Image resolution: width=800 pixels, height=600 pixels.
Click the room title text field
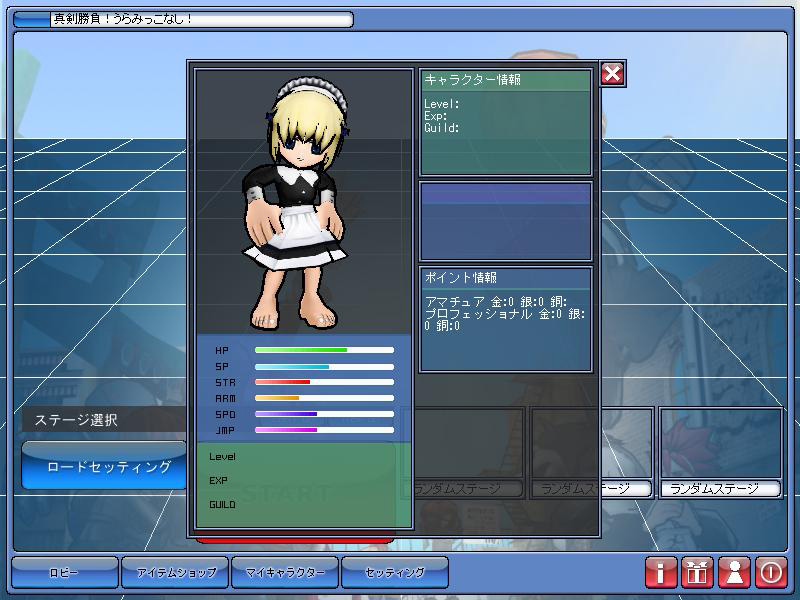tap(201, 20)
